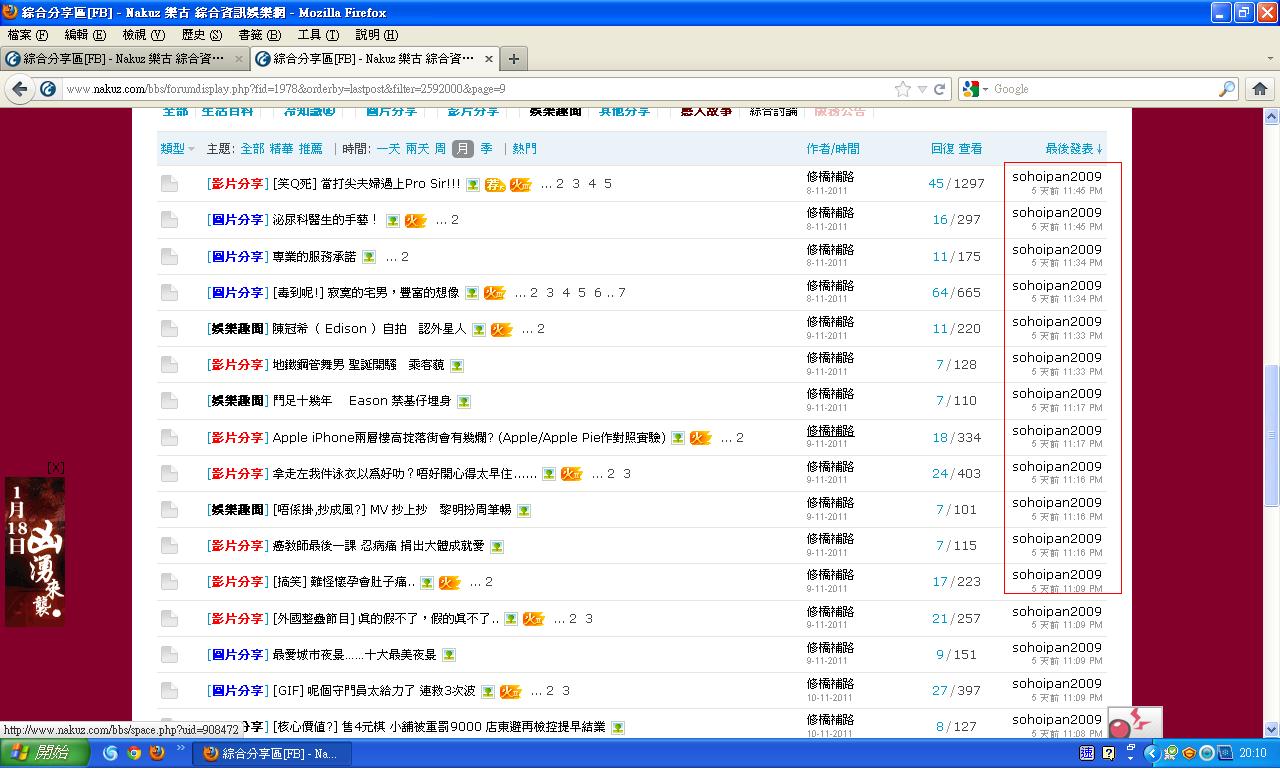Open the Firefox home page icon

coord(1259,89)
